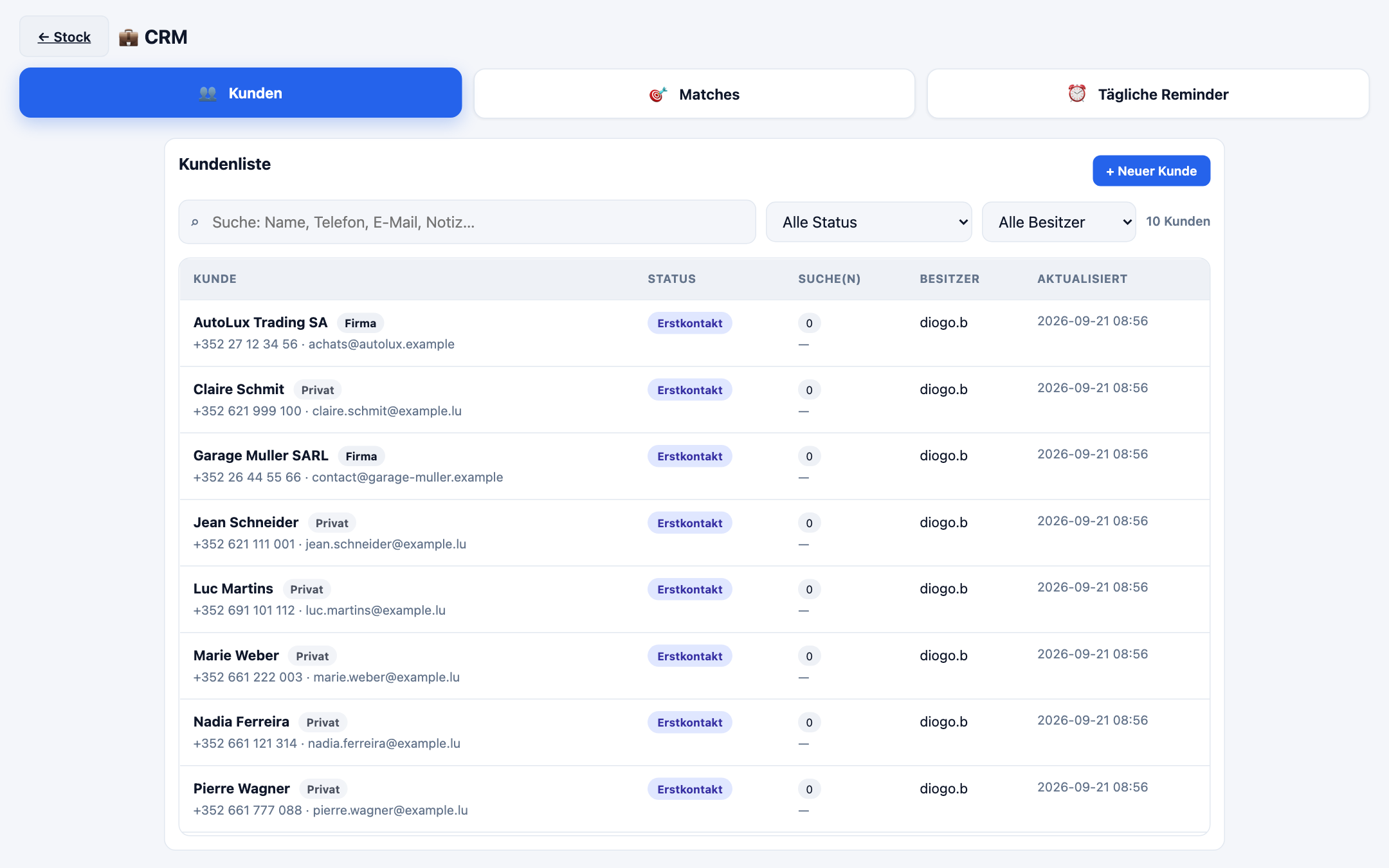
Task: Click the Firma tag of Garage Muller SARL
Action: [361, 456]
